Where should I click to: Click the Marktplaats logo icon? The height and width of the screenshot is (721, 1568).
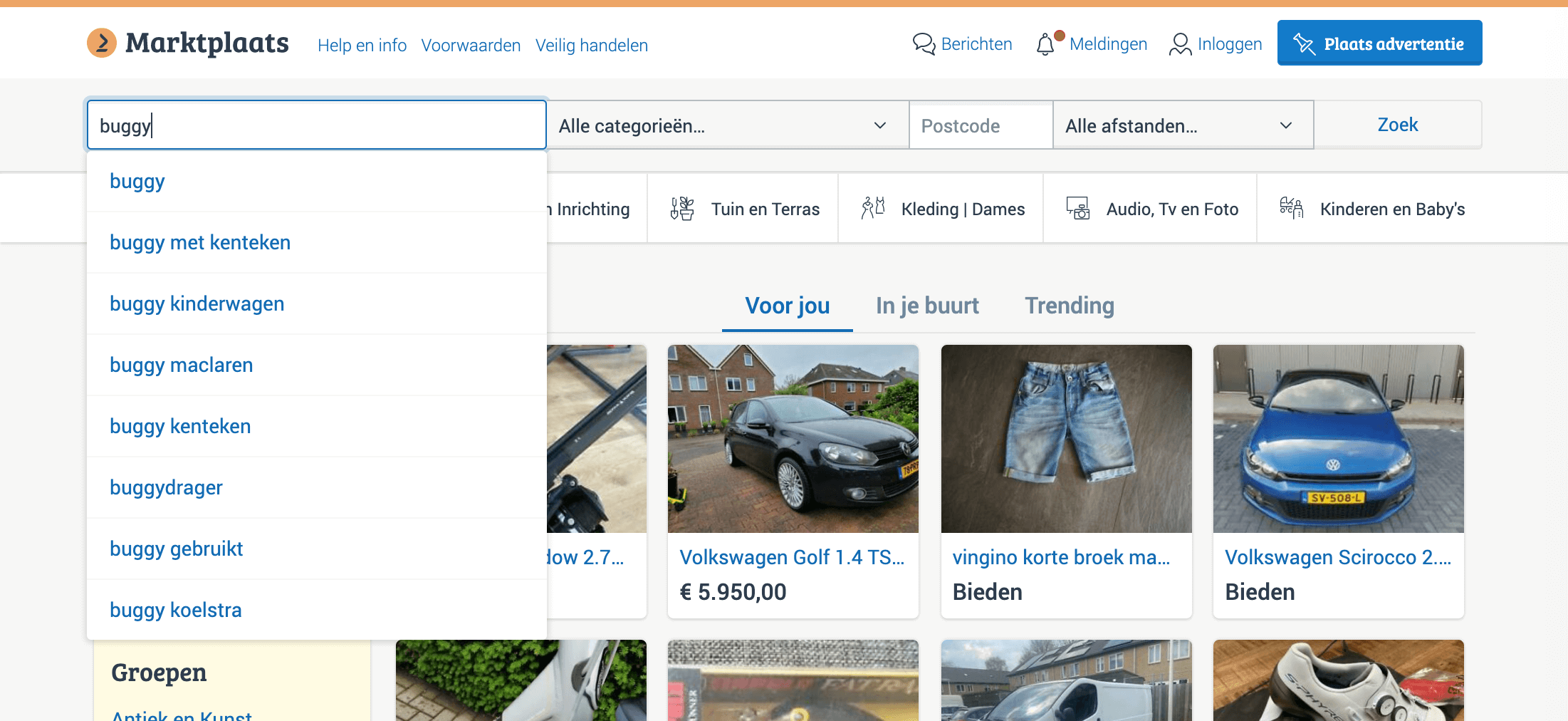(102, 43)
